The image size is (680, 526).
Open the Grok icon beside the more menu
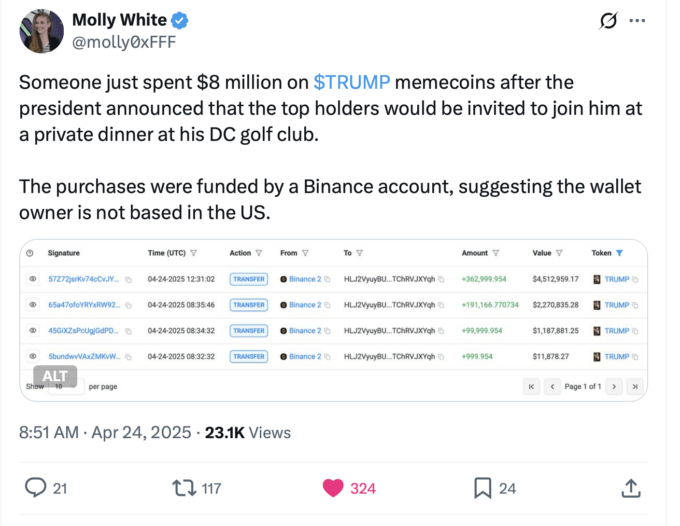click(x=608, y=20)
